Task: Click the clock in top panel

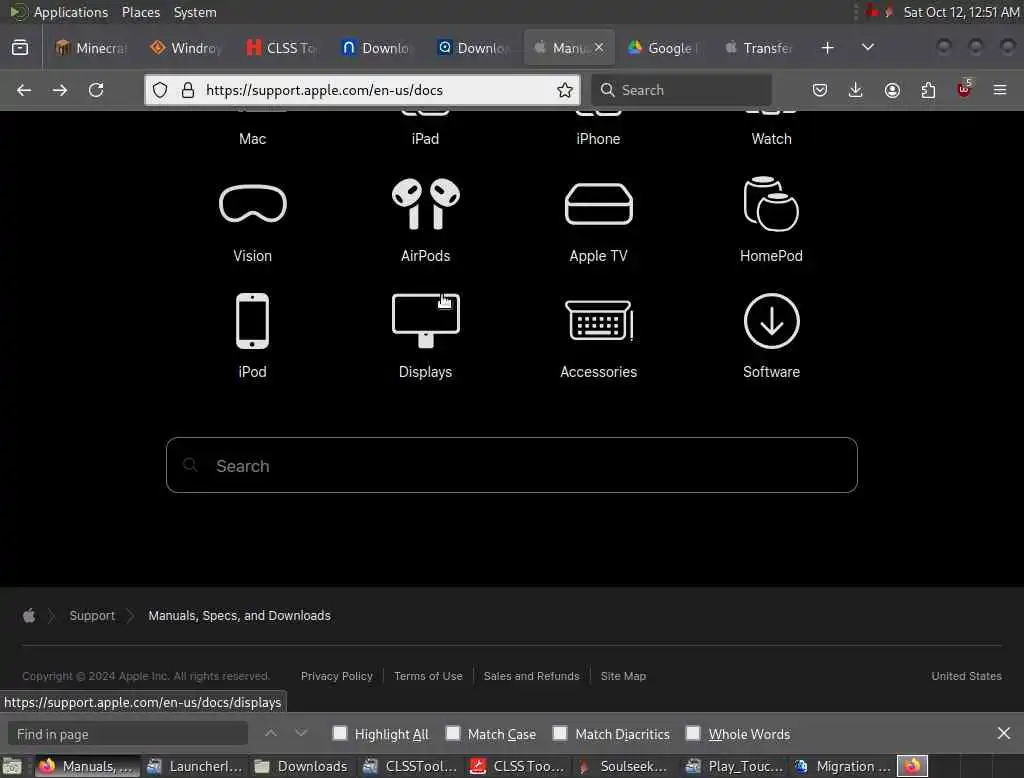Action: point(961,12)
